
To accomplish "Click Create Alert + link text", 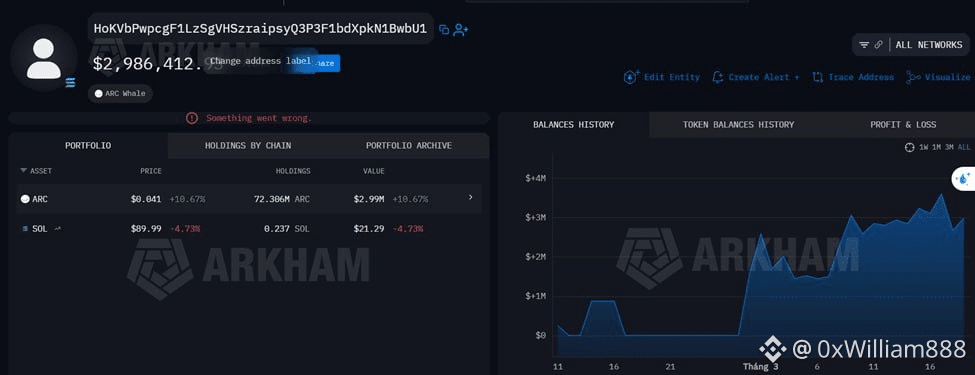I will point(764,77).
